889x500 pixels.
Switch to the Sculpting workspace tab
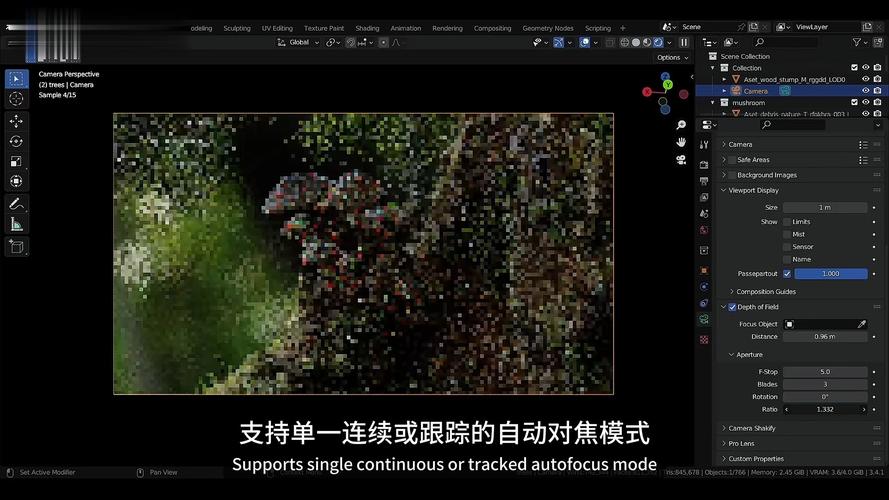click(x=237, y=28)
